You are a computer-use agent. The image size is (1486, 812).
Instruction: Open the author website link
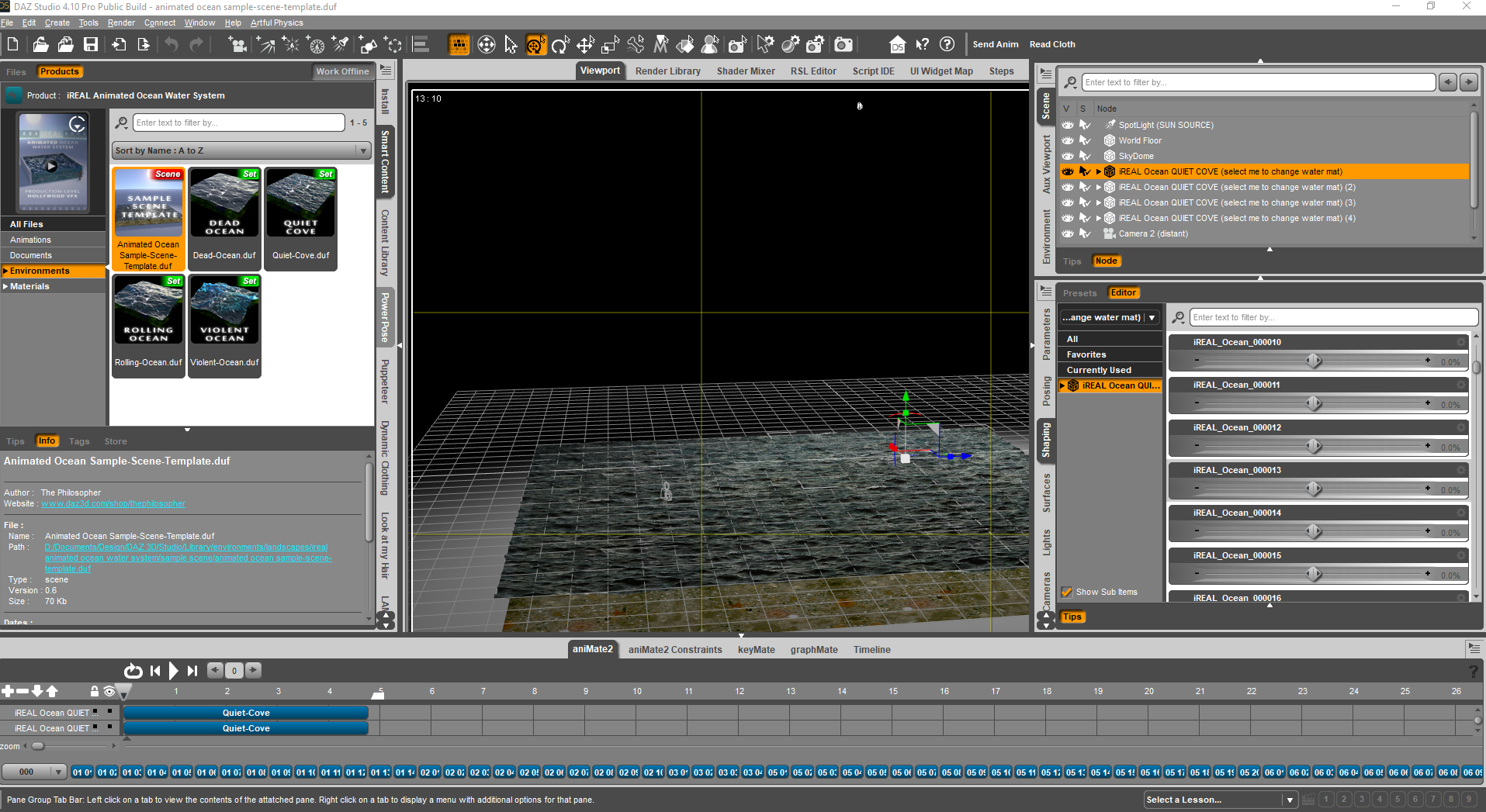pos(113,503)
